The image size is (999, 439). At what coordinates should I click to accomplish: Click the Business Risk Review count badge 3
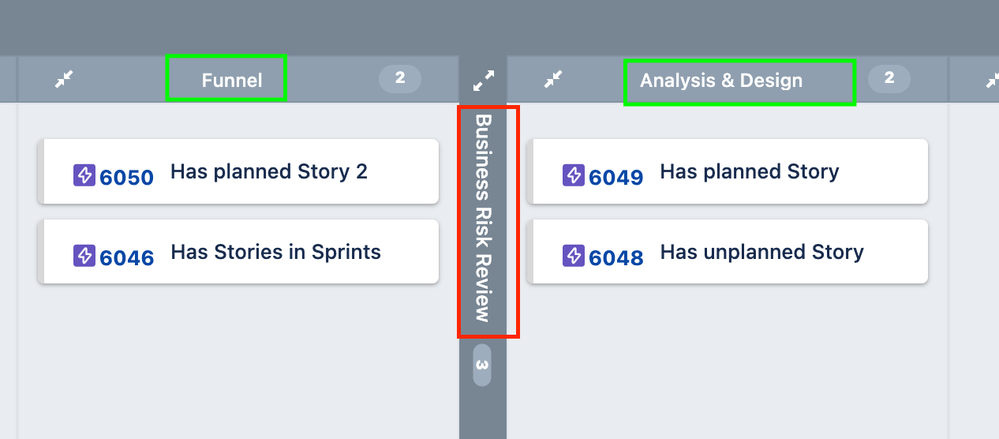pos(482,365)
